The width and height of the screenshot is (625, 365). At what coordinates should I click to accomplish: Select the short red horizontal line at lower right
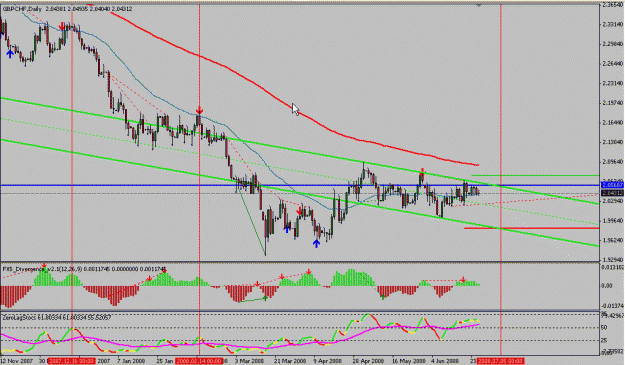tap(531, 228)
